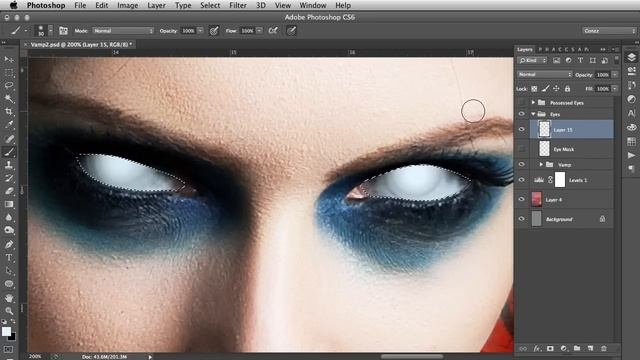Delete layer with trash icon

(604, 349)
